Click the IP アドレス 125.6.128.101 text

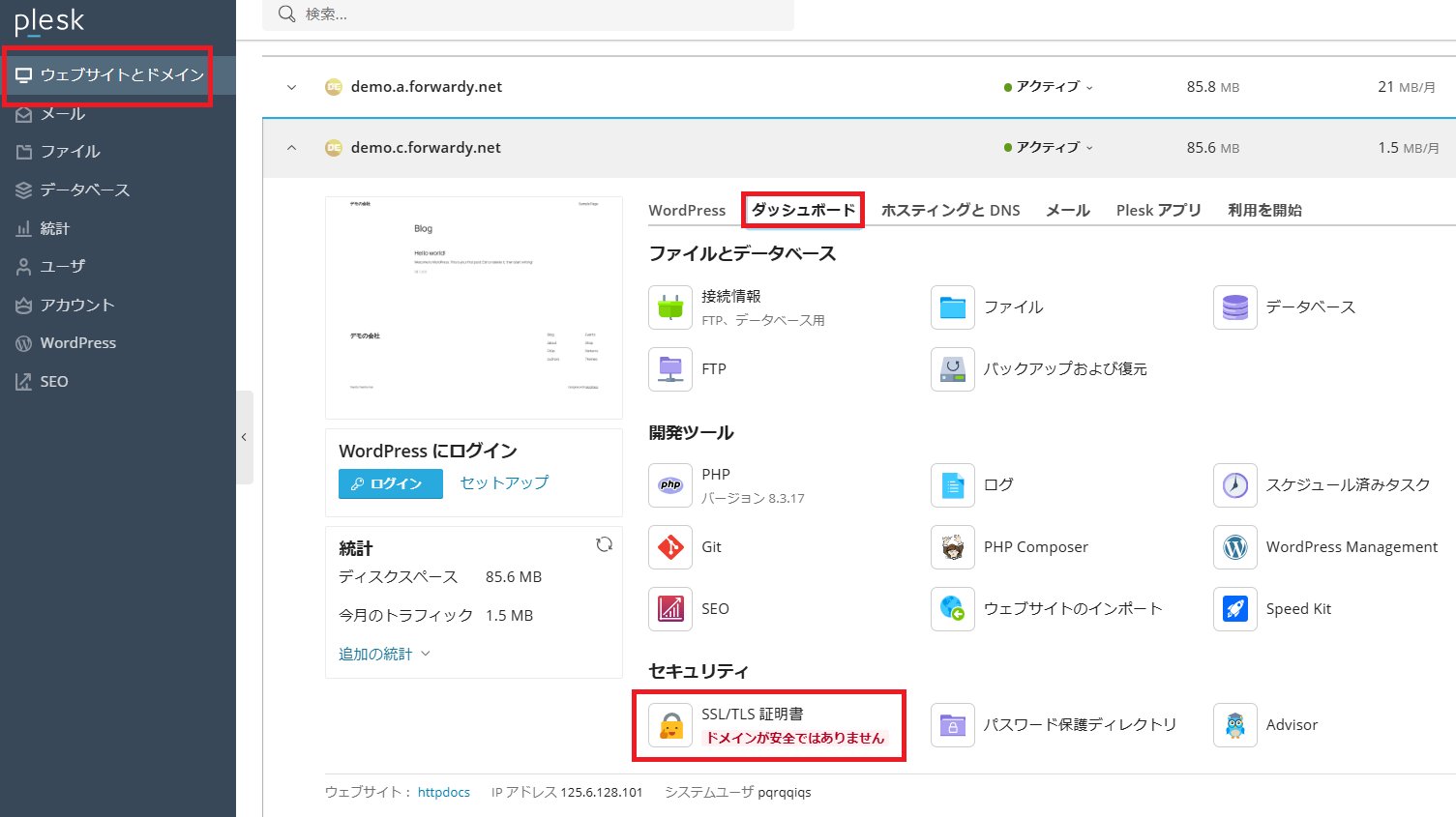click(567, 793)
